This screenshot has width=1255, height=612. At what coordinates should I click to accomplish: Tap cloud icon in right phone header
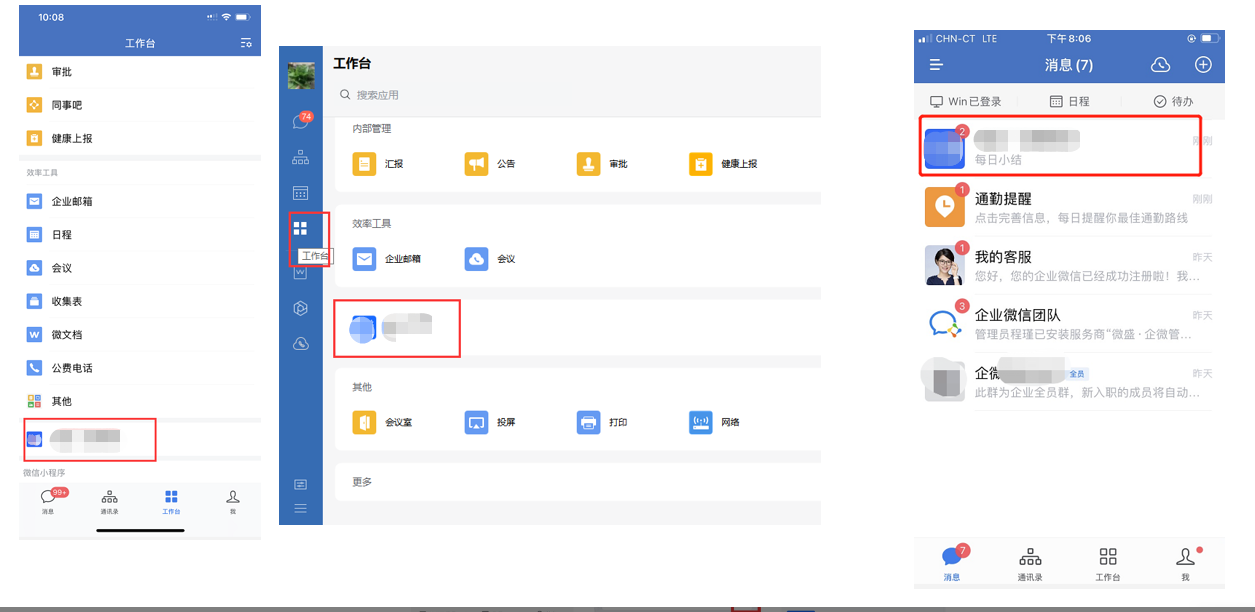pyautogui.click(x=1161, y=65)
